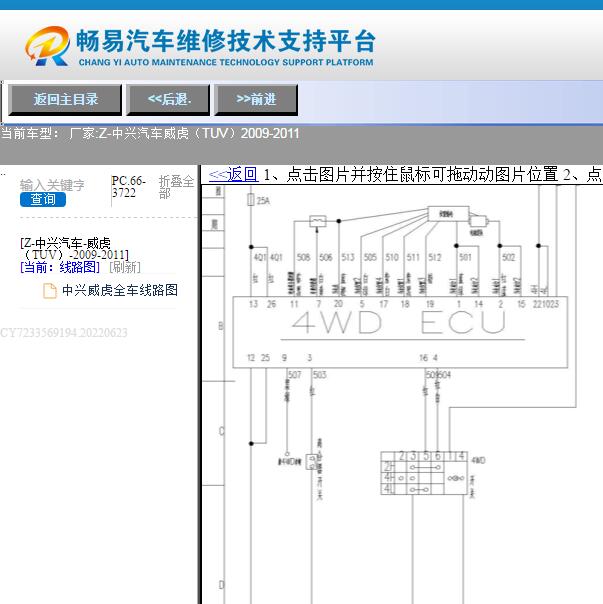The image size is (603, 604).
Task: Run the search with the 查询 button
Action: click(x=43, y=200)
